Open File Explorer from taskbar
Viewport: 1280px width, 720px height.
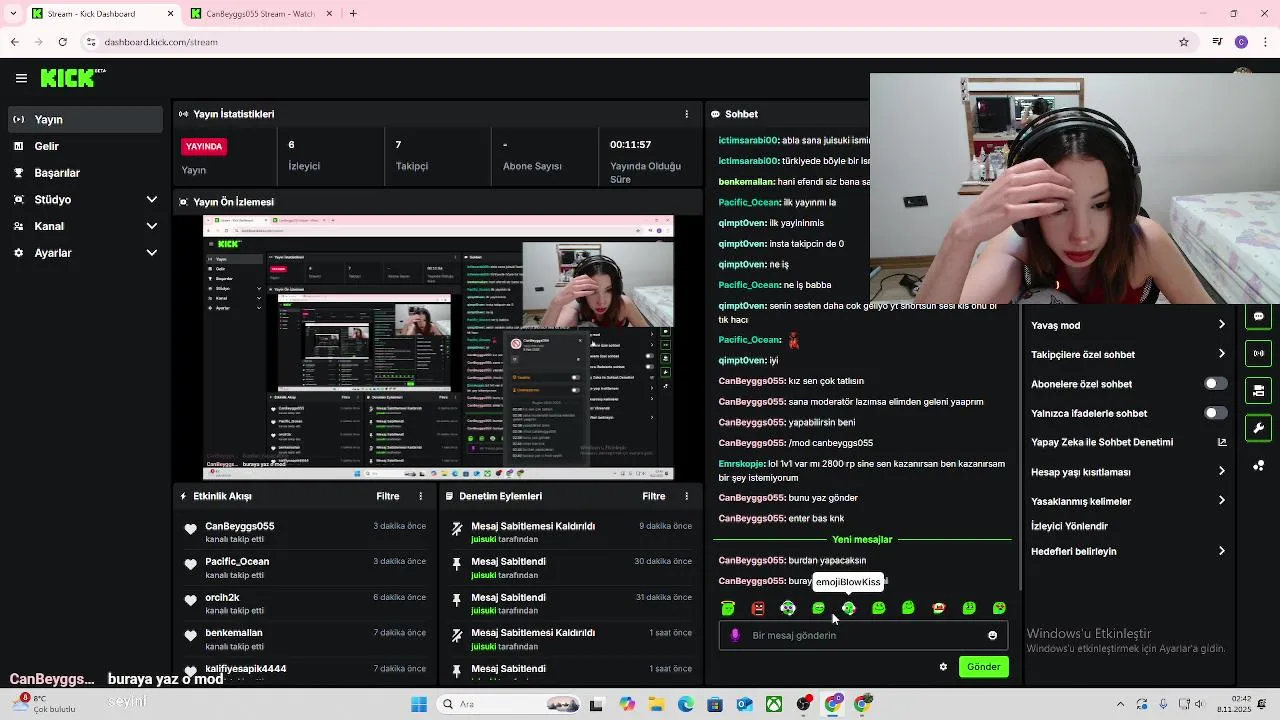click(x=657, y=704)
